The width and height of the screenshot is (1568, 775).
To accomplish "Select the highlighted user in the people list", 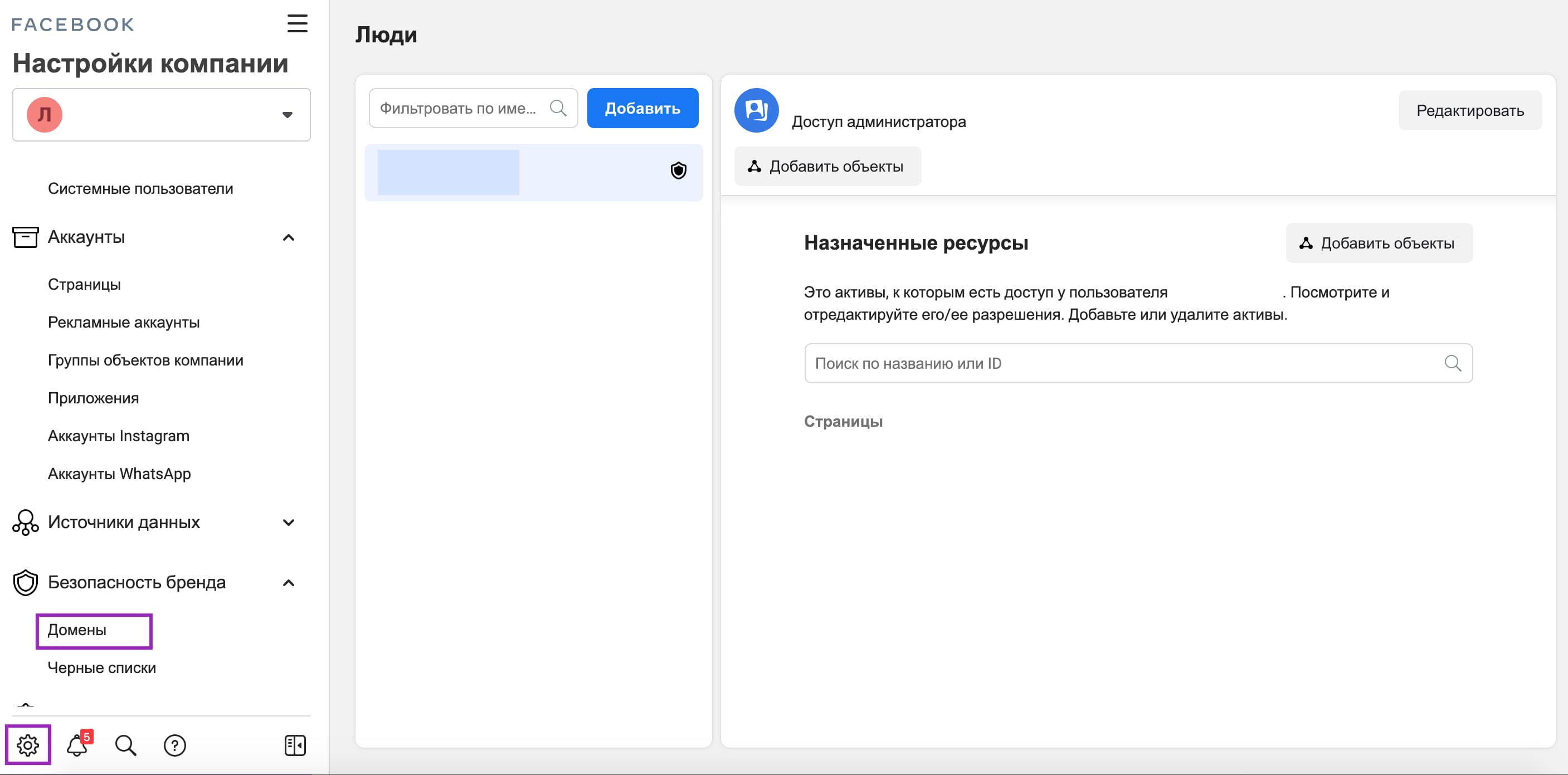I will point(533,172).
